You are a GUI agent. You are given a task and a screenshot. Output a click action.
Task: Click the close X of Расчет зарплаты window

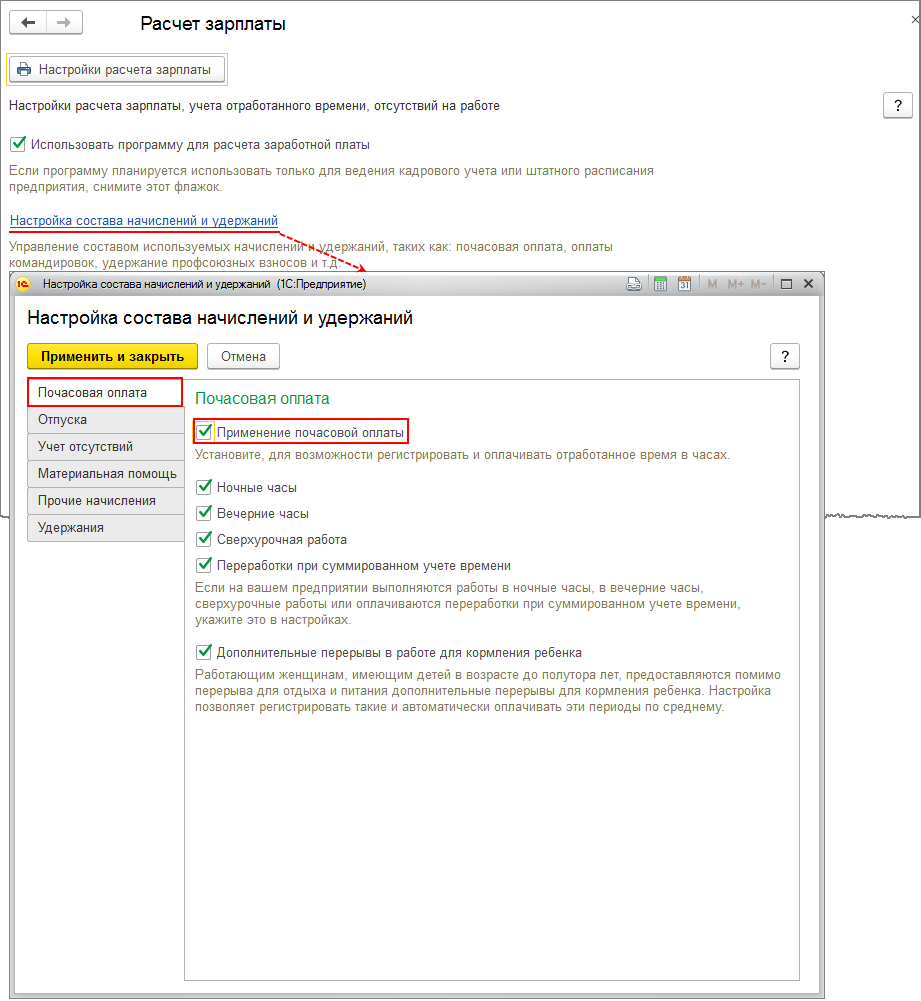click(915, 20)
